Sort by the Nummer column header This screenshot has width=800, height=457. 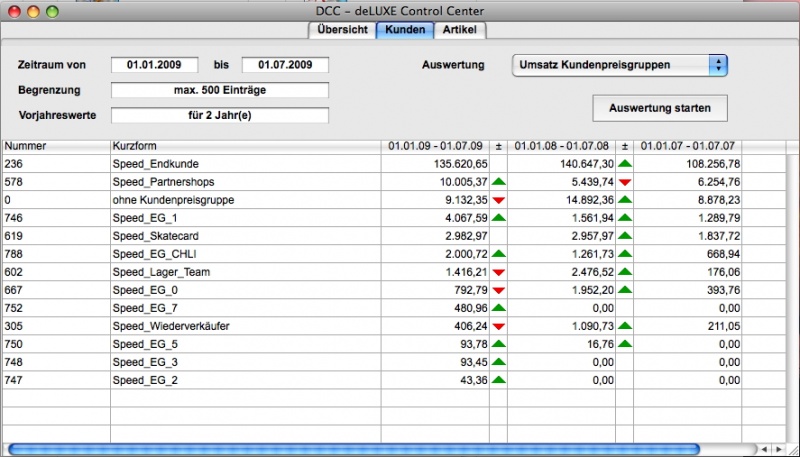point(55,146)
